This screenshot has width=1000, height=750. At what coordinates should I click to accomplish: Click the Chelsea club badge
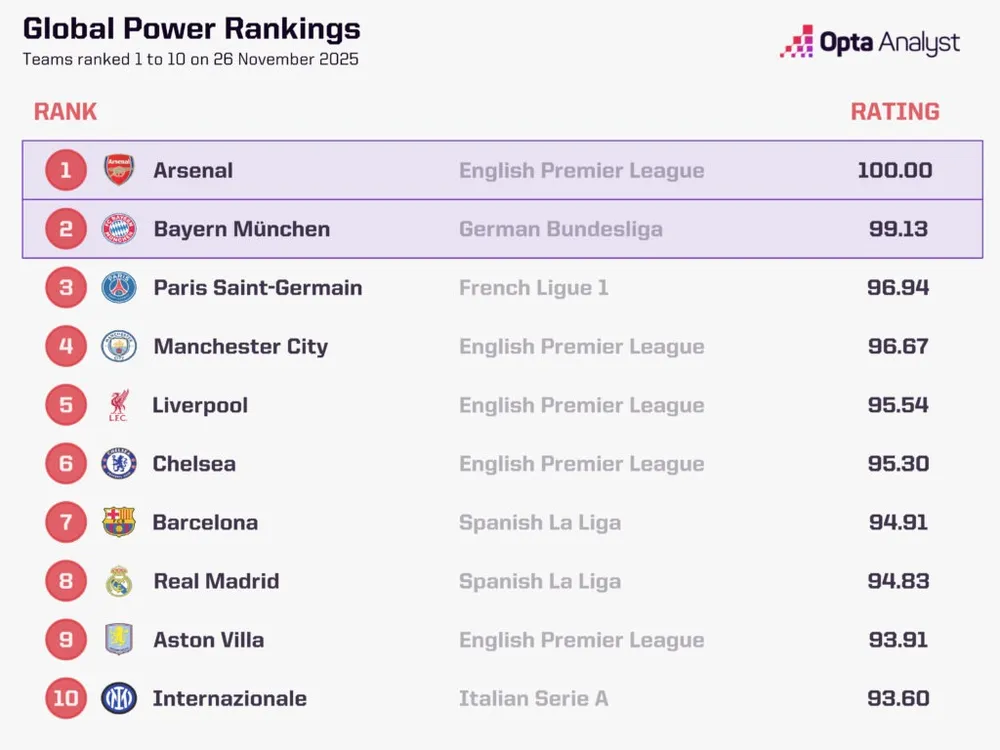point(119,464)
